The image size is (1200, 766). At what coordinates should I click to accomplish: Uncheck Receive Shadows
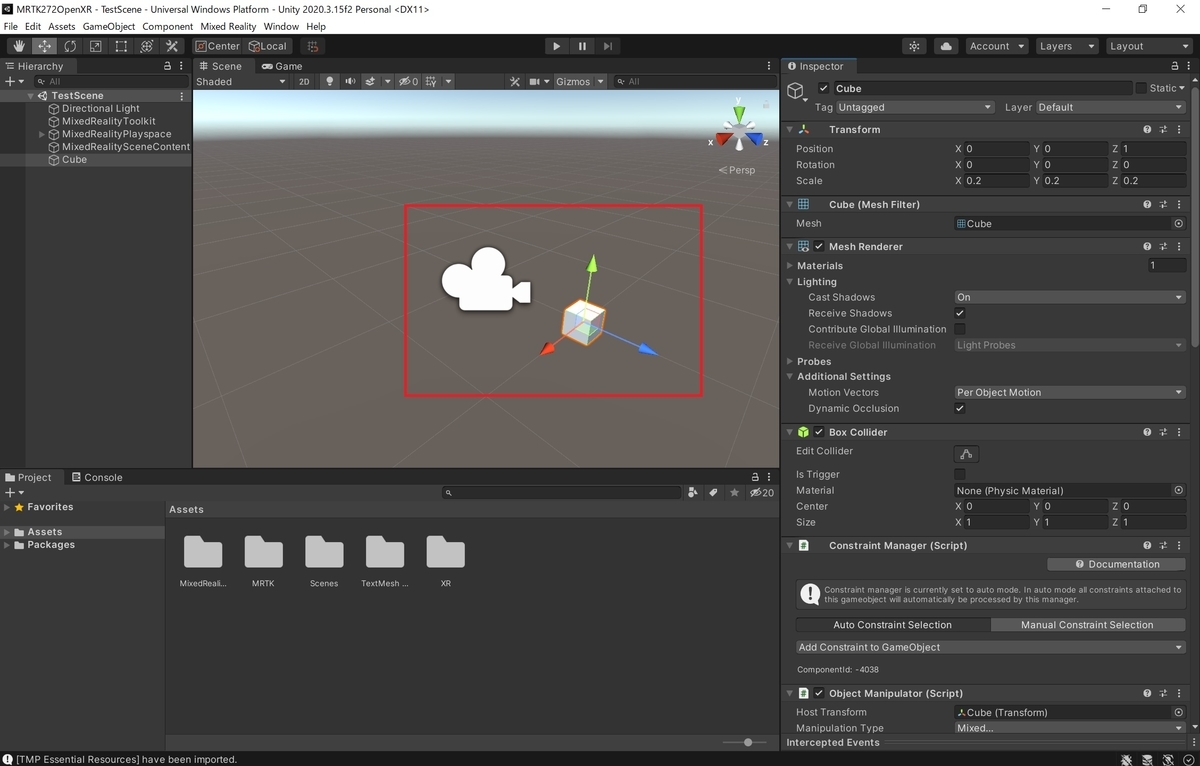[x=960, y=313]
